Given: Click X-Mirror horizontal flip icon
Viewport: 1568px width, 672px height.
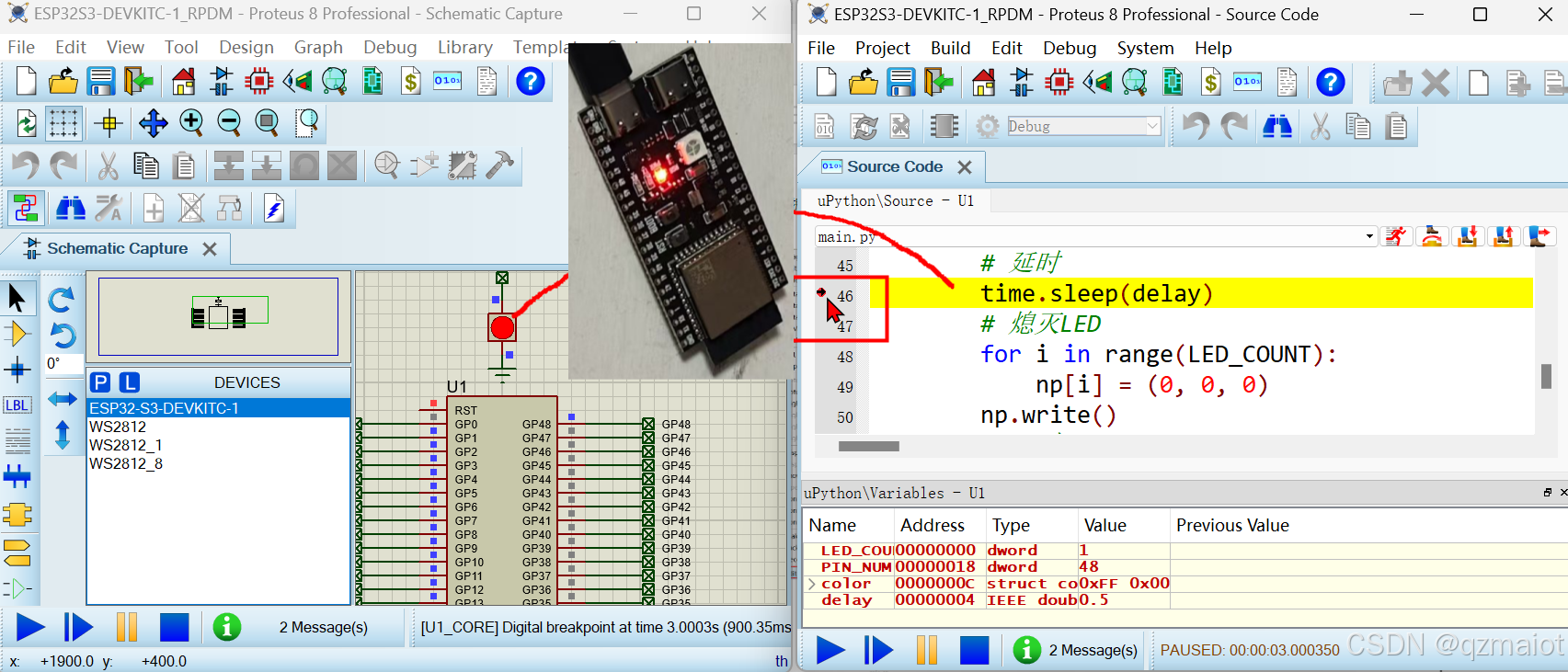Looking at the screenshot, I should pos(62,399).
